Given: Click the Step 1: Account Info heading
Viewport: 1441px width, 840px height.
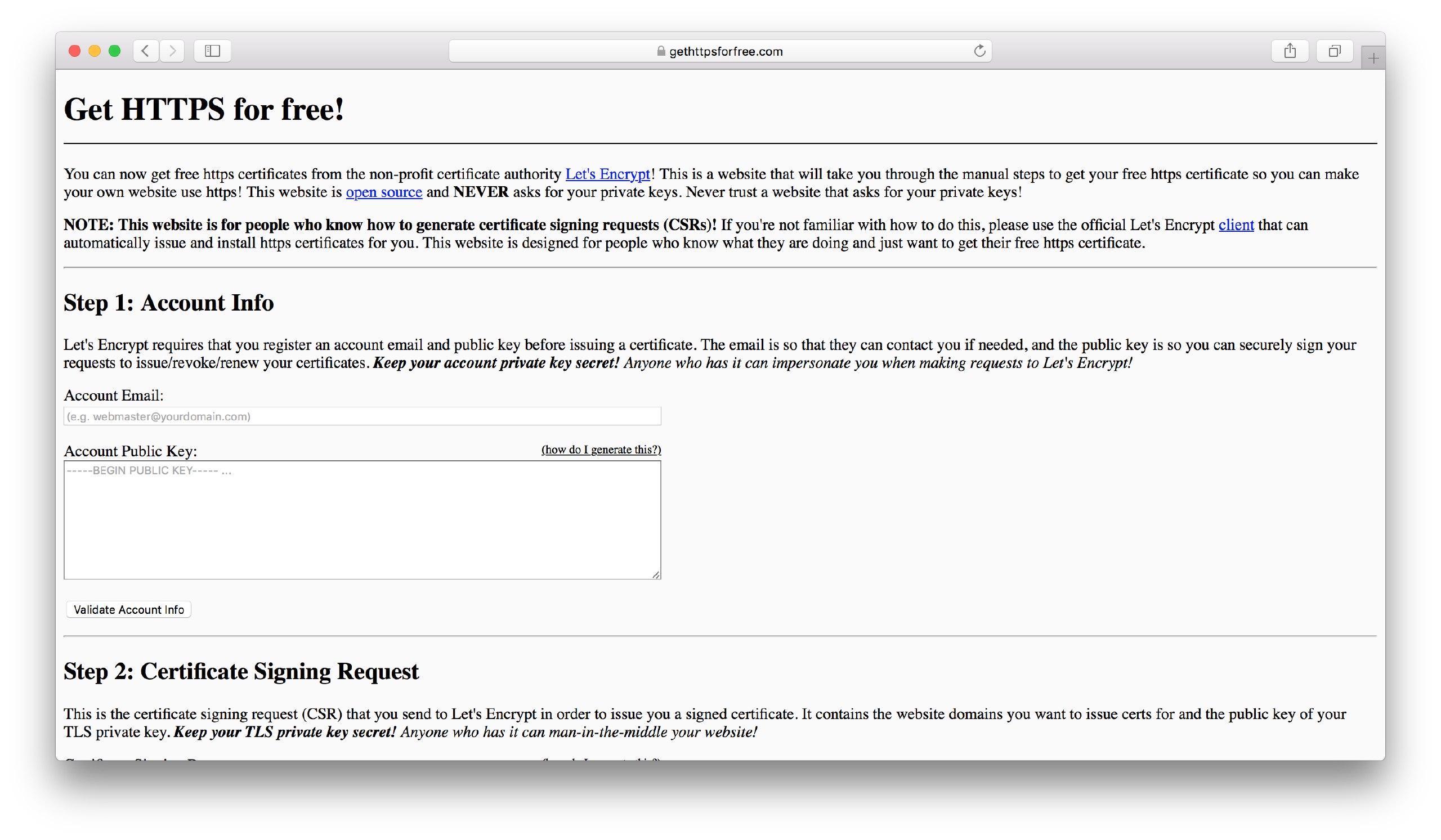Looking at the screenshot, I should (x=169, y=302).
